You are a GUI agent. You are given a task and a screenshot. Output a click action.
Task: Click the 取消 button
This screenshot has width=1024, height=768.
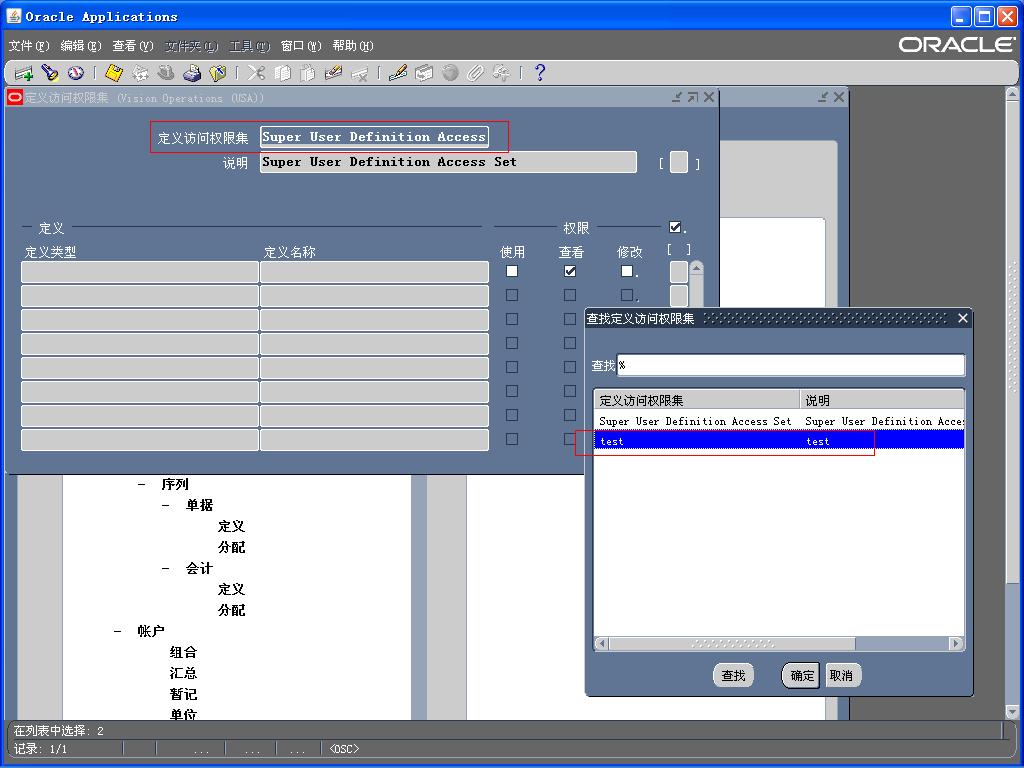point(842,675)
